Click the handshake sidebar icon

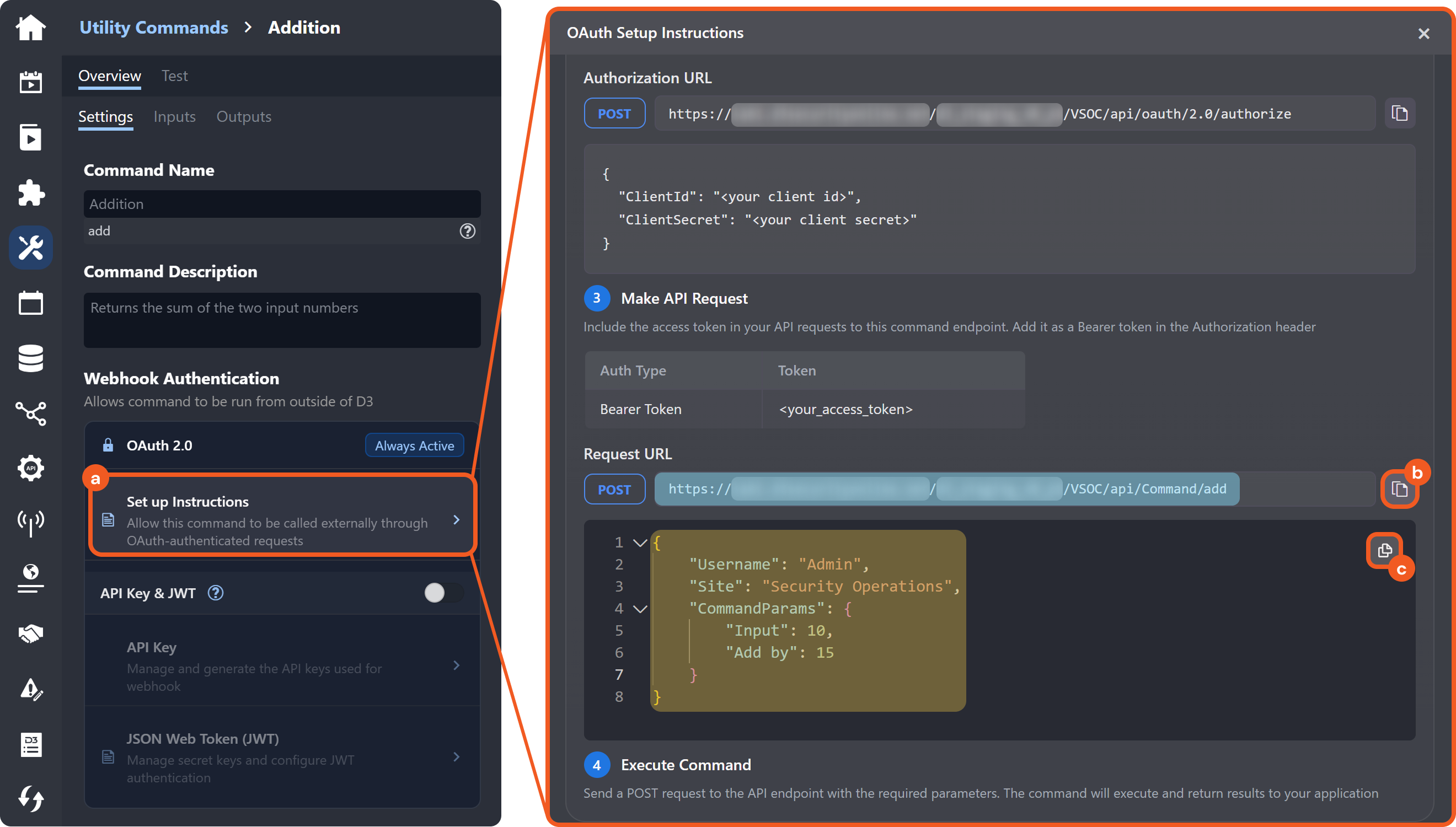click(x=31, y=633)
